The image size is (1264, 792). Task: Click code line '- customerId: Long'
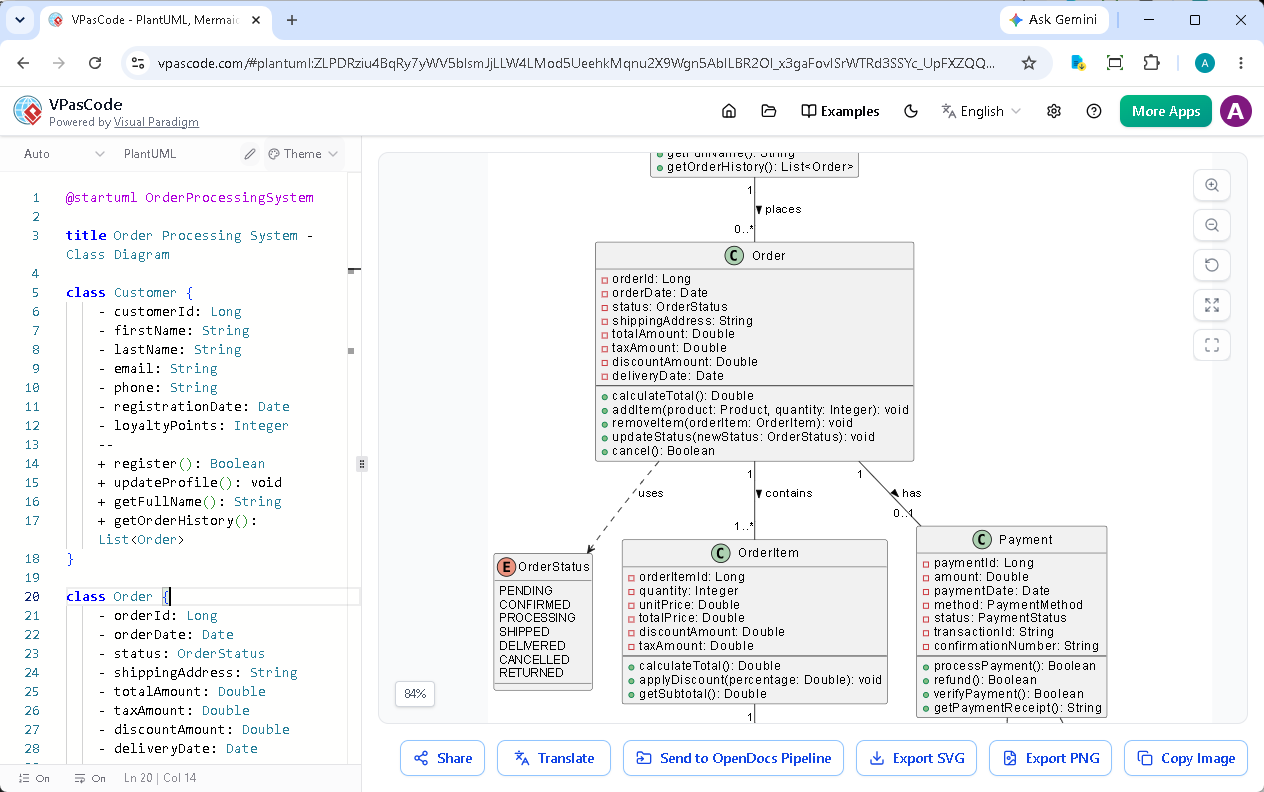[x=170, y=312]
